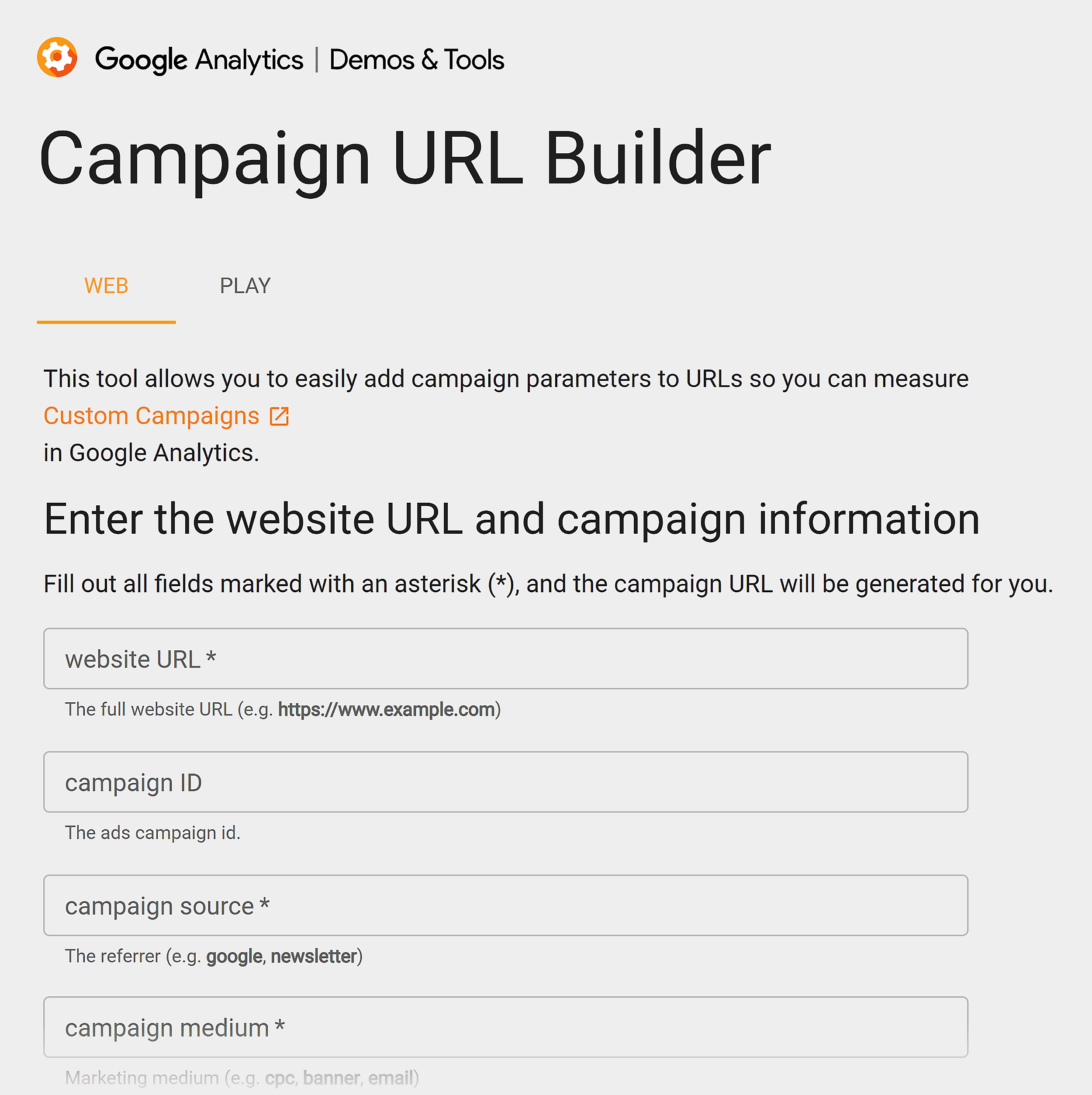This screenshot has width=1092, height=1095.
Task: Click the Demos & Tools header link
Action: coord(417,59)
